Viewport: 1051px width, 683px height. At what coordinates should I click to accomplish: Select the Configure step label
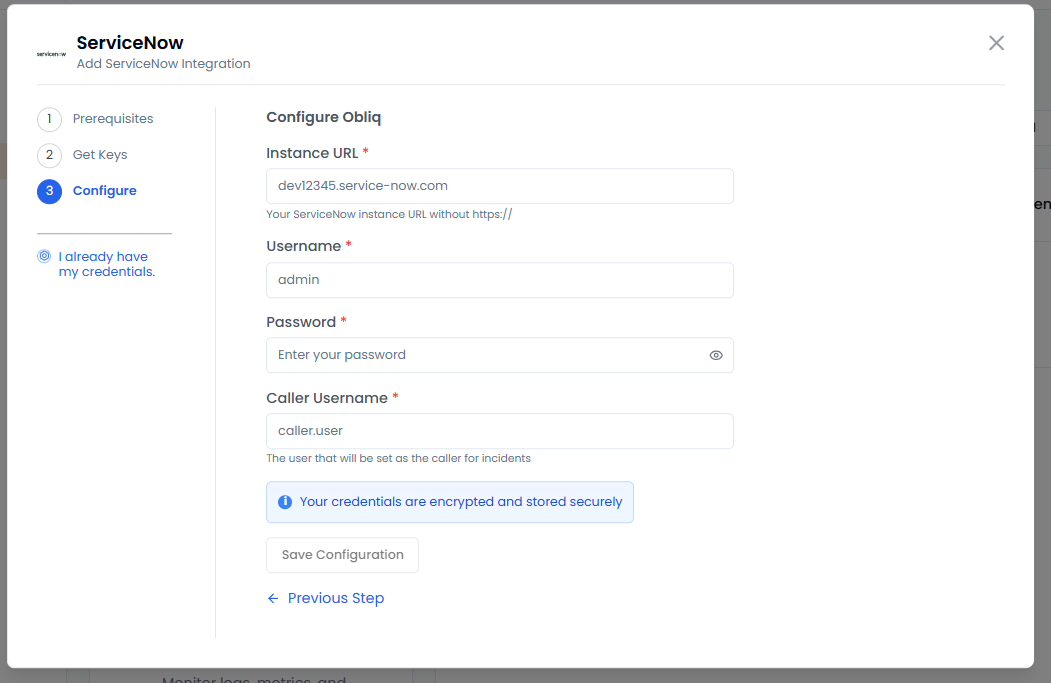pos(105,191)
